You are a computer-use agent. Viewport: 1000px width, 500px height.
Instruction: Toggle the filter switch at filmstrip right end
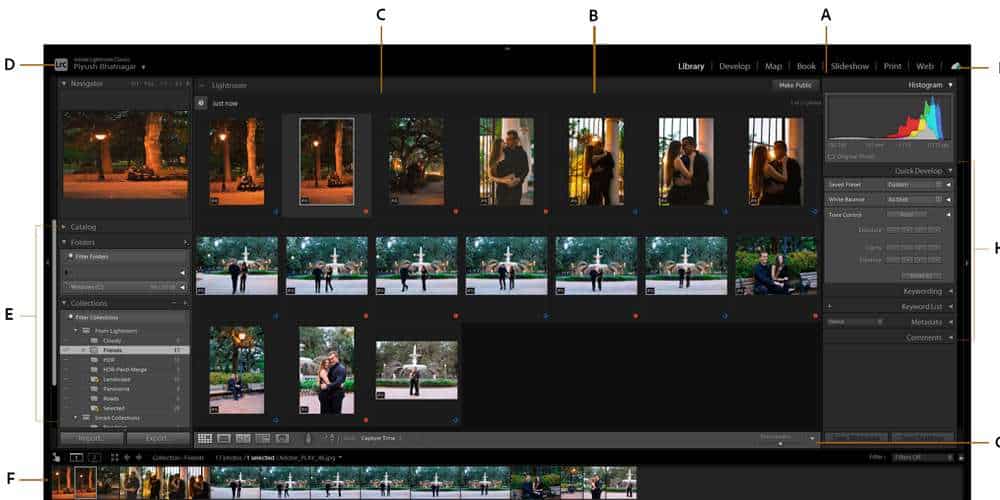point(961,457)
